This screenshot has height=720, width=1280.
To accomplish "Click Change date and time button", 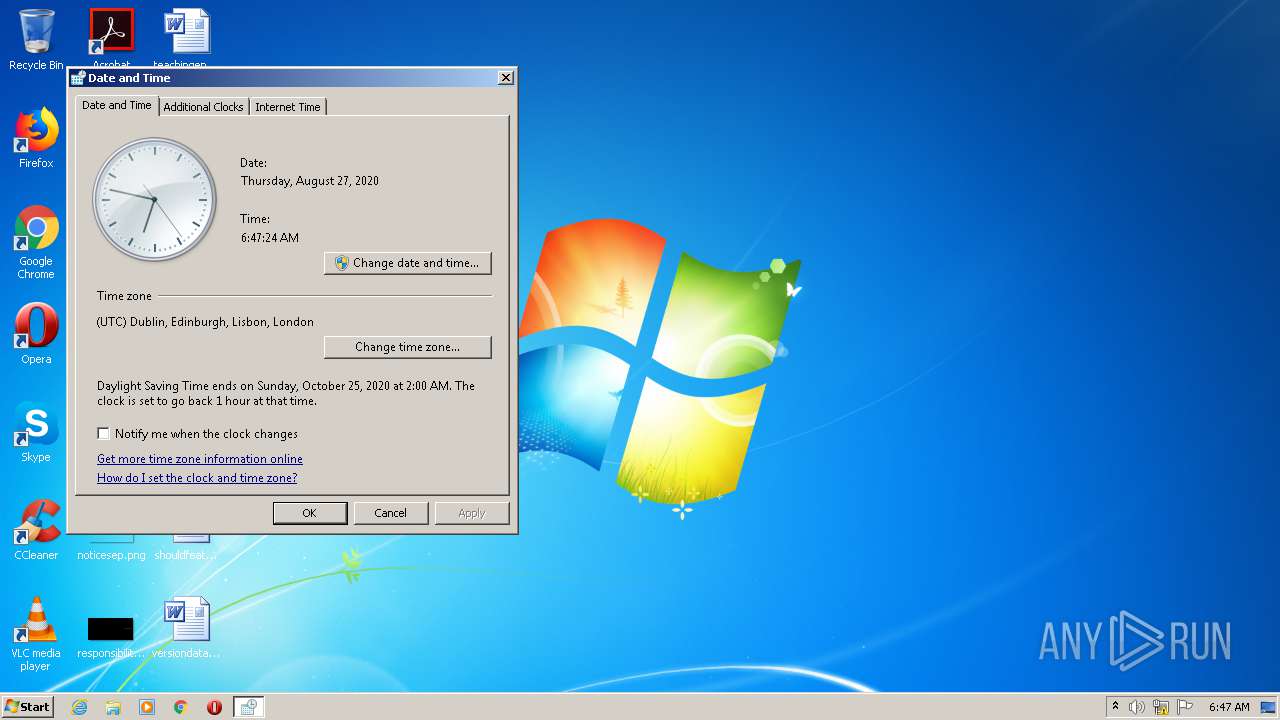I will point(407,263).
